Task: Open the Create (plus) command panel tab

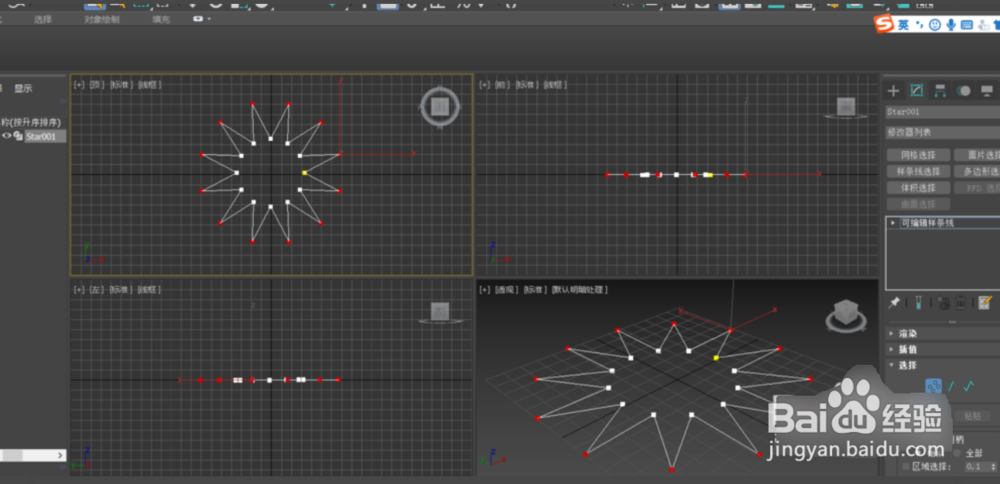Action: 893,91
